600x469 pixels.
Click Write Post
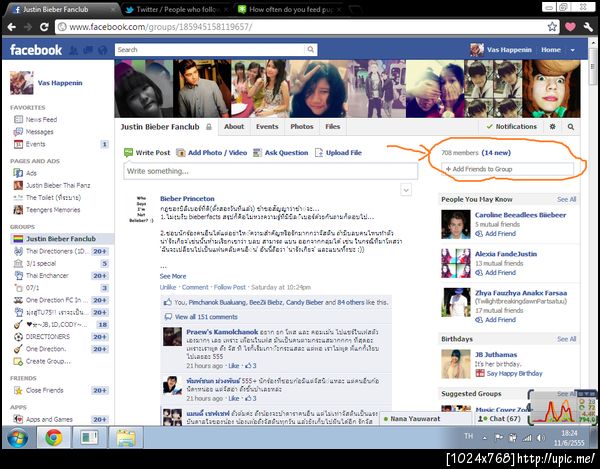[147, 153]
